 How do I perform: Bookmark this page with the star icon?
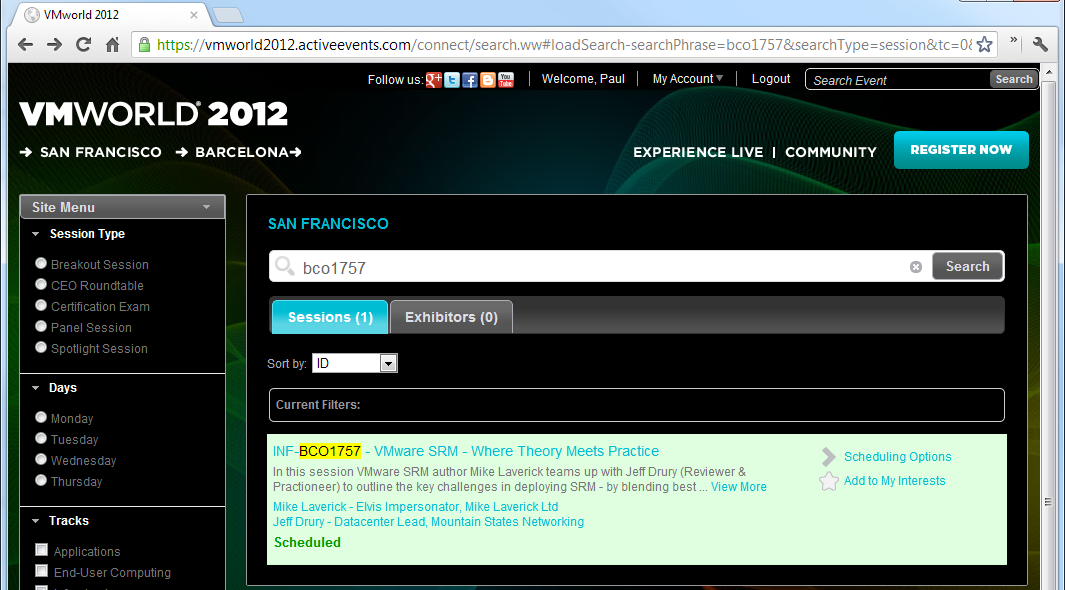(x=984, y=45)
